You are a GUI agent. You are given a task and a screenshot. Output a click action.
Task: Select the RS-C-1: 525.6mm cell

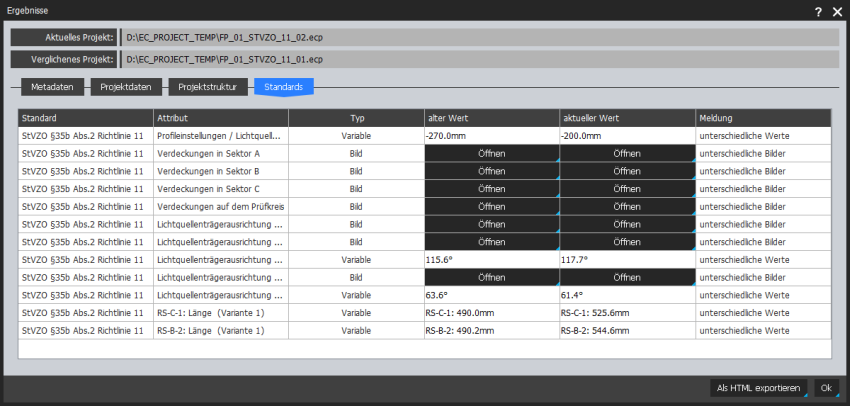click(x=627, y=313)
